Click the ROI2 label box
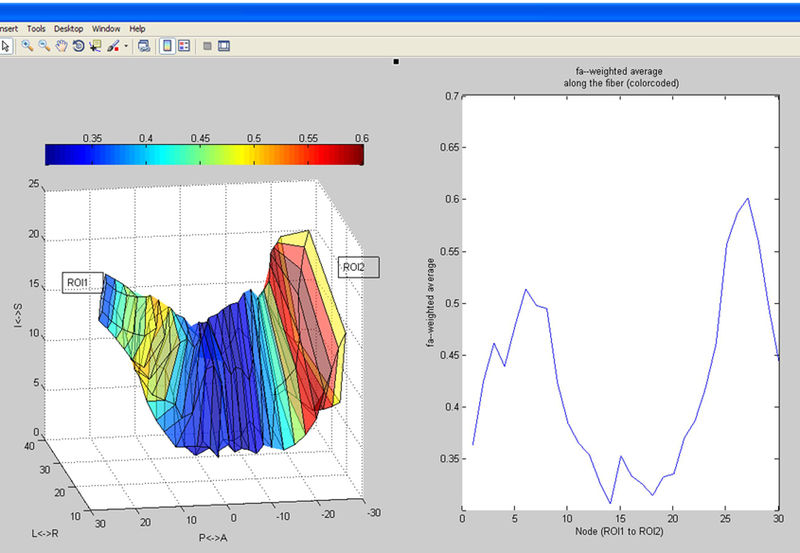 [x=356, y=267]
